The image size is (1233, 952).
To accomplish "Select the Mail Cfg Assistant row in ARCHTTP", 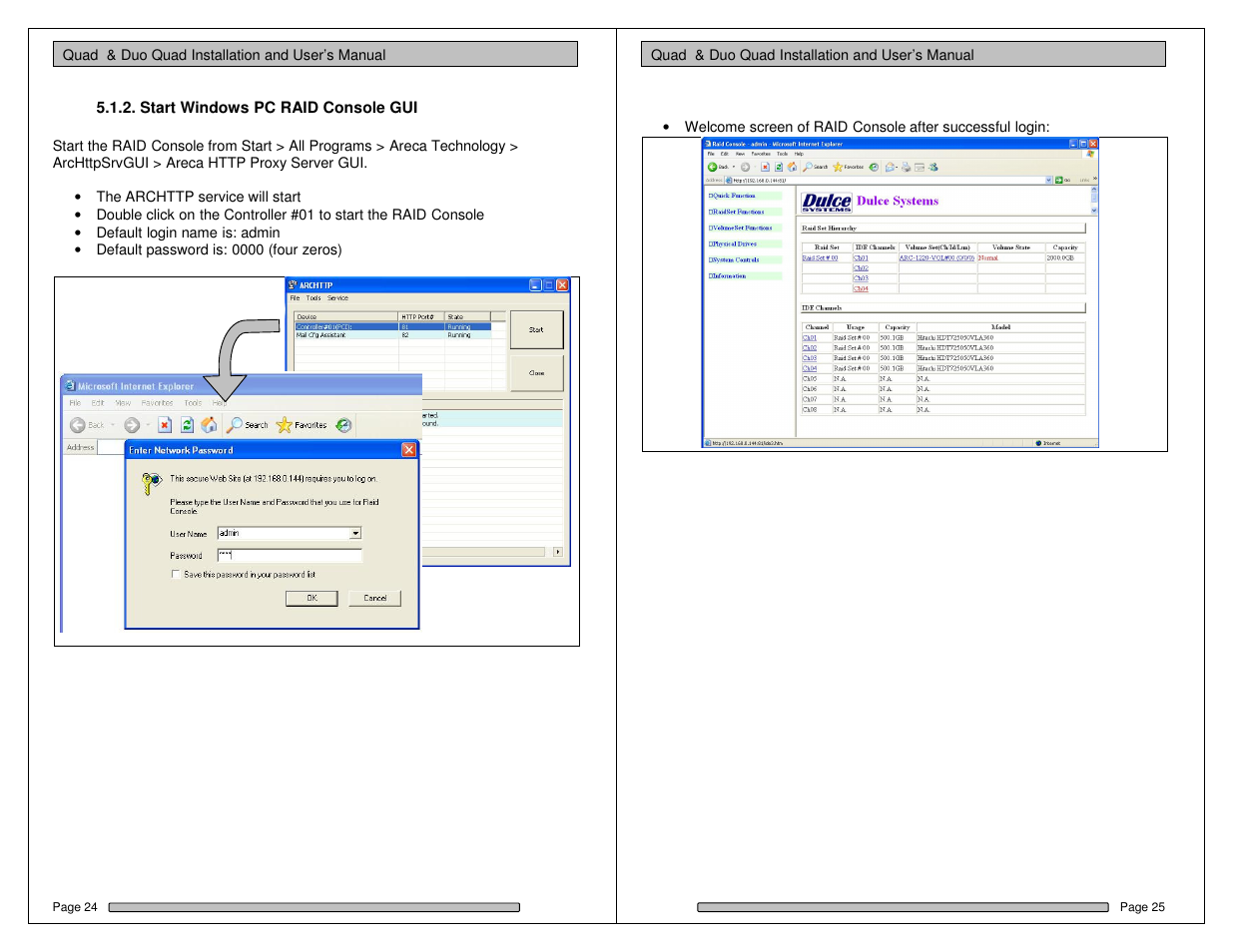I will click(392, 335).
